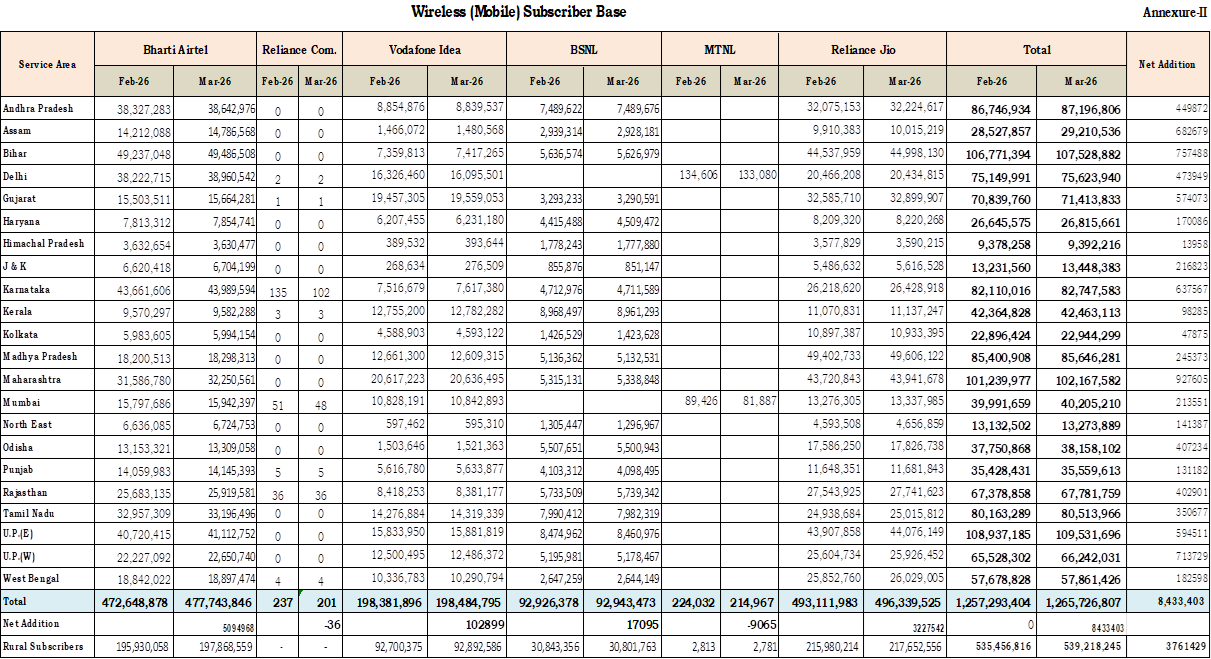Select overall net addition total 8,433,403
Viewport: 1211px width, 659px height.
click(x=1167, y=603)
